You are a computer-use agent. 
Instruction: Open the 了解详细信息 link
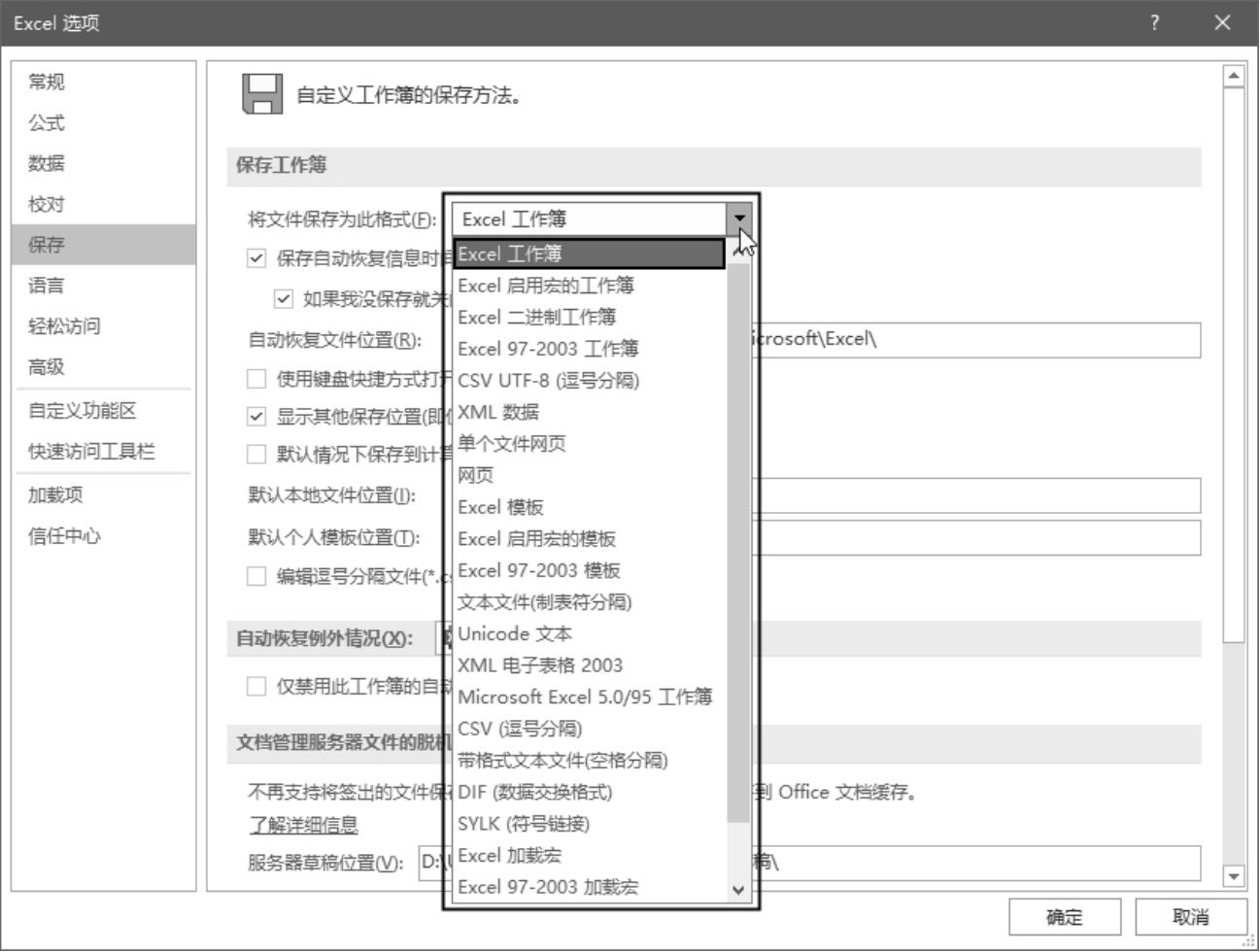pos(303,826)
